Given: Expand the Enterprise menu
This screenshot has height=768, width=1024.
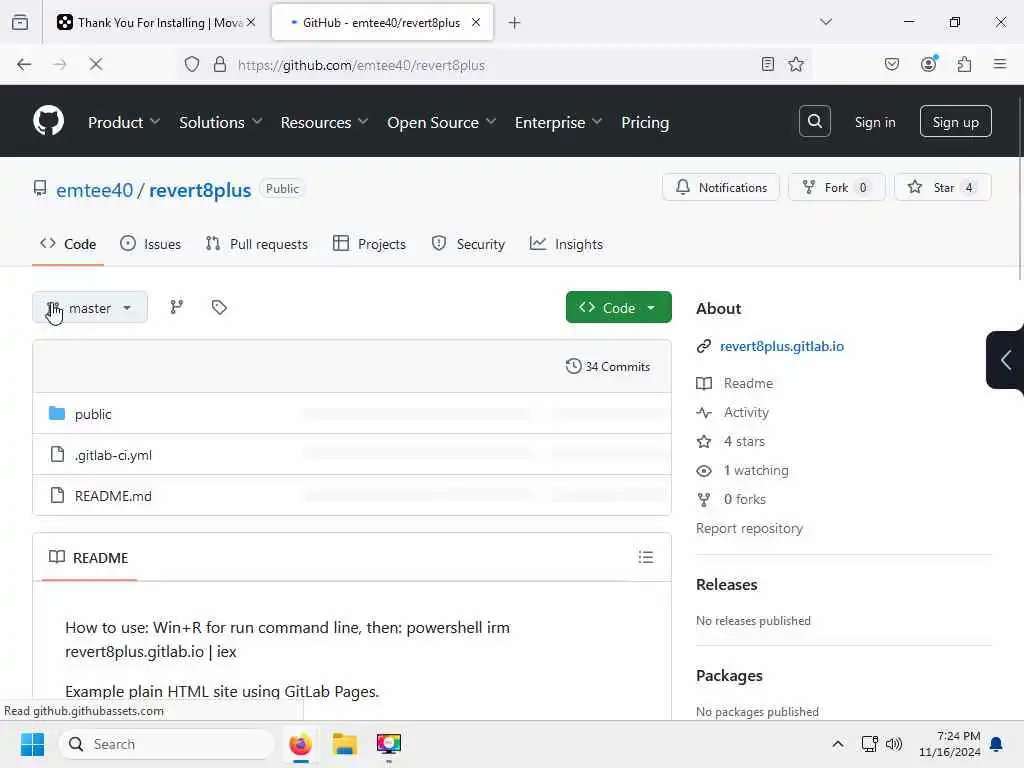Looking at the screenshot, I should (558, 122).
